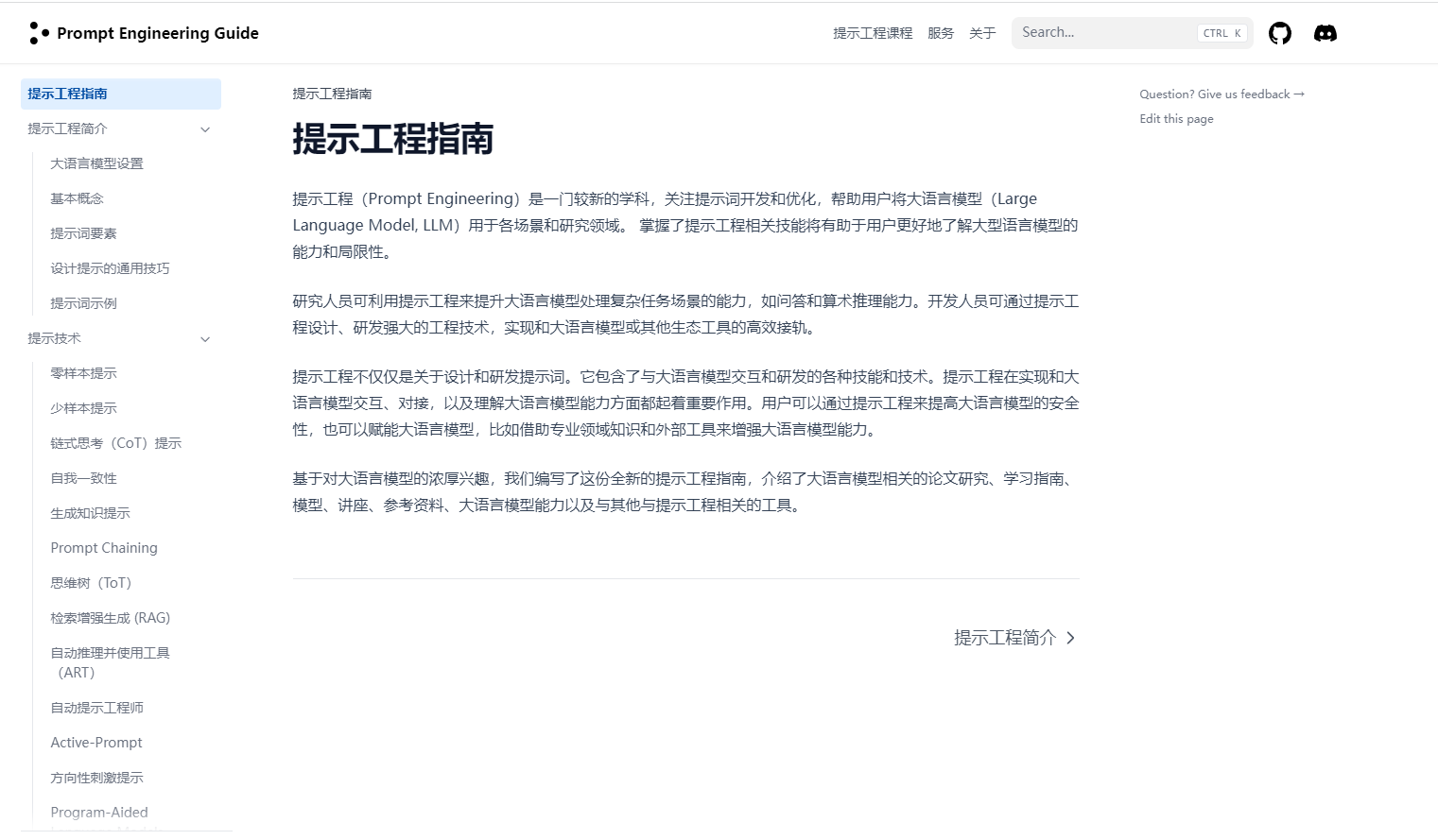Open 检索增强生成 (RAG) in the sidebar

coord(110,618)
